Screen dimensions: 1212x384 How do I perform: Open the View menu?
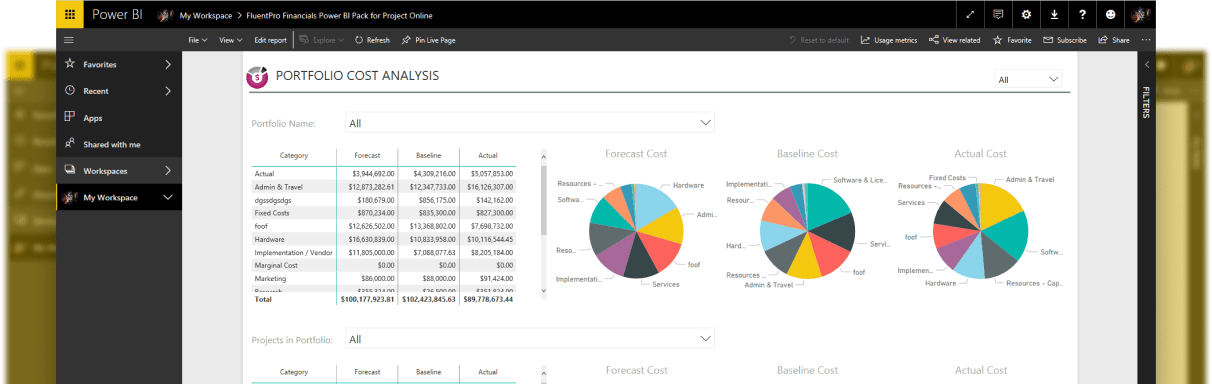point(231,40)
